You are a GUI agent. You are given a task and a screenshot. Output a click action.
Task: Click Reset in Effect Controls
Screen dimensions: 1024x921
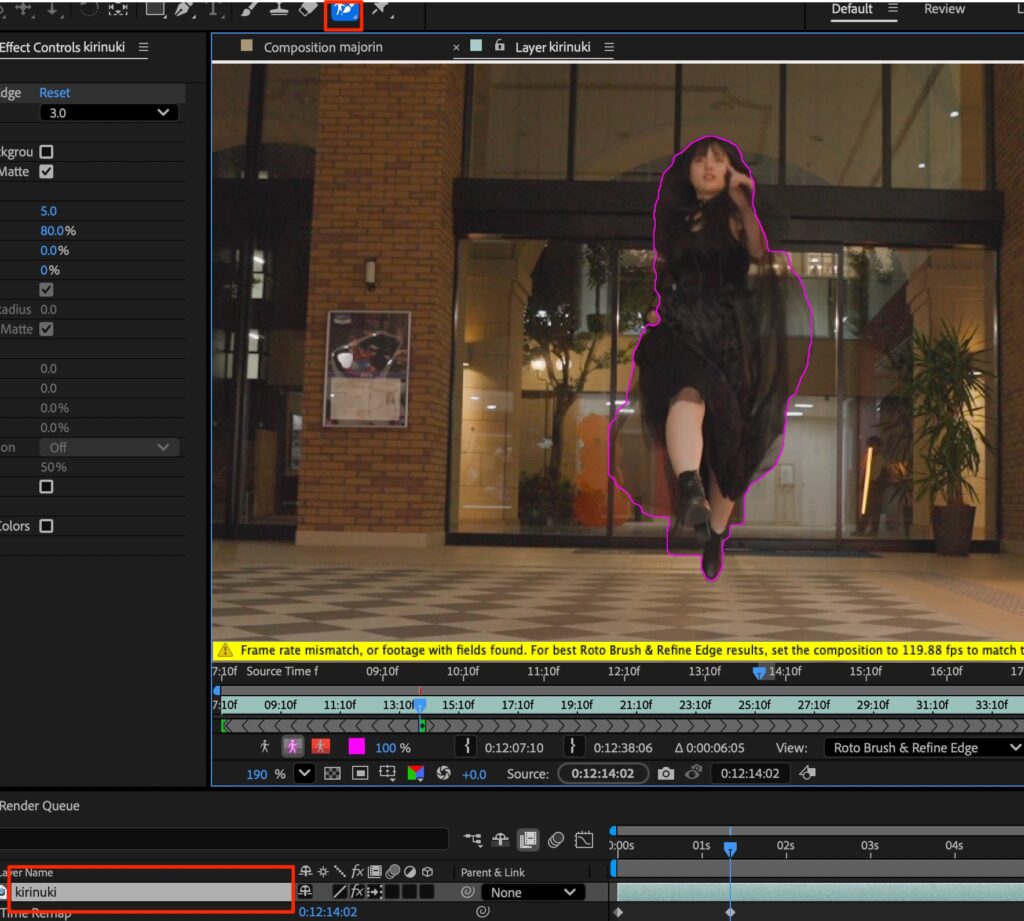click(55, 92)
